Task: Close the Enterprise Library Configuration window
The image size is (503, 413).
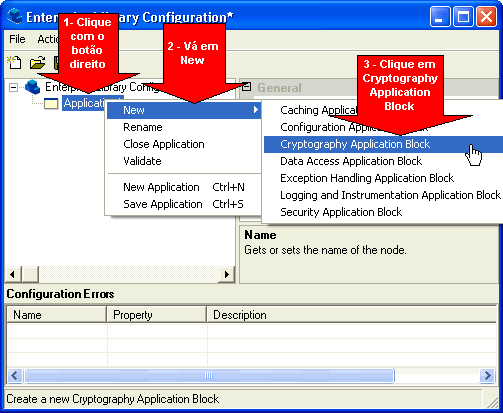Action: point(486,16)
